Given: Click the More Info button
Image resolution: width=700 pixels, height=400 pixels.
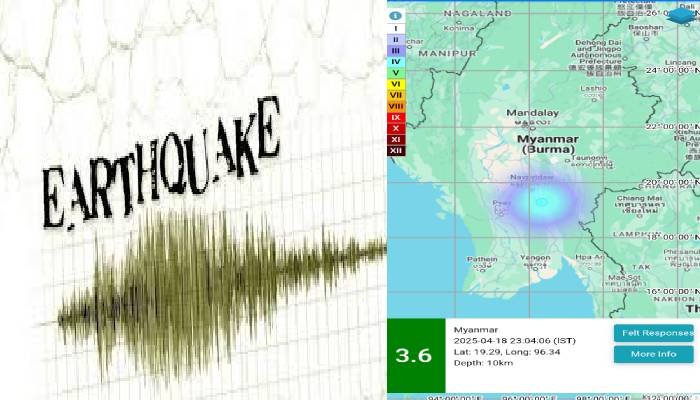Looking at the screenshot, I should click(x=653, y=354).
